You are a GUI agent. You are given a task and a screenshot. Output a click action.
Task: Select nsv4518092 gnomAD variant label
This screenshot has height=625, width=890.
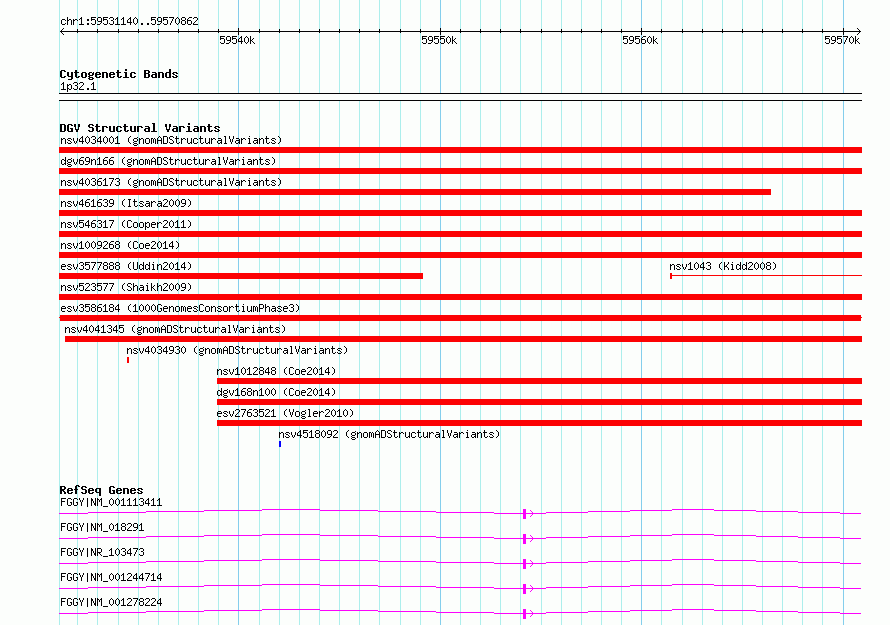[389, 434]
